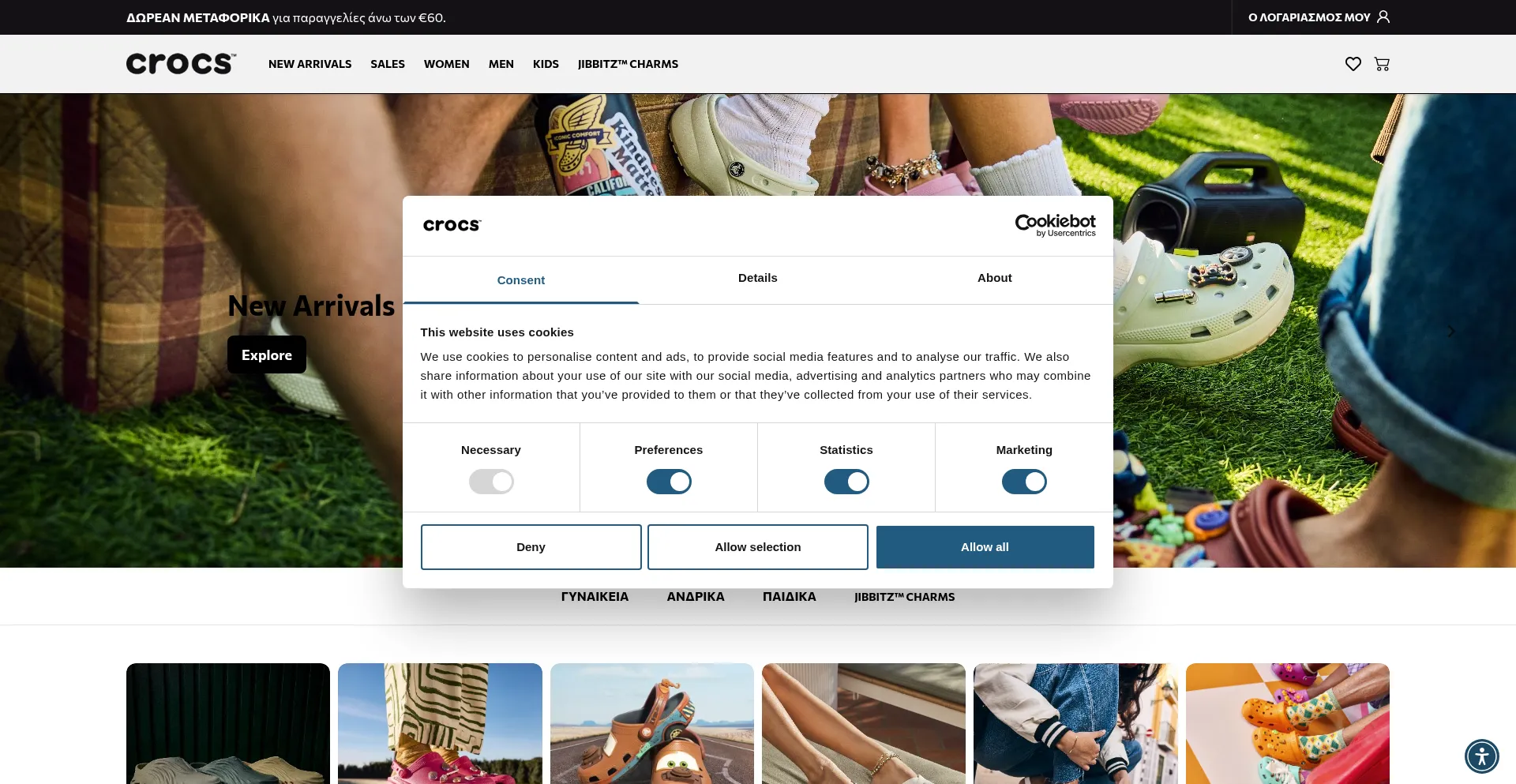Screen dimensions: 1516x784
Task: Open JIBBITZ CHARMS header menu
Action: pos(628,64)
